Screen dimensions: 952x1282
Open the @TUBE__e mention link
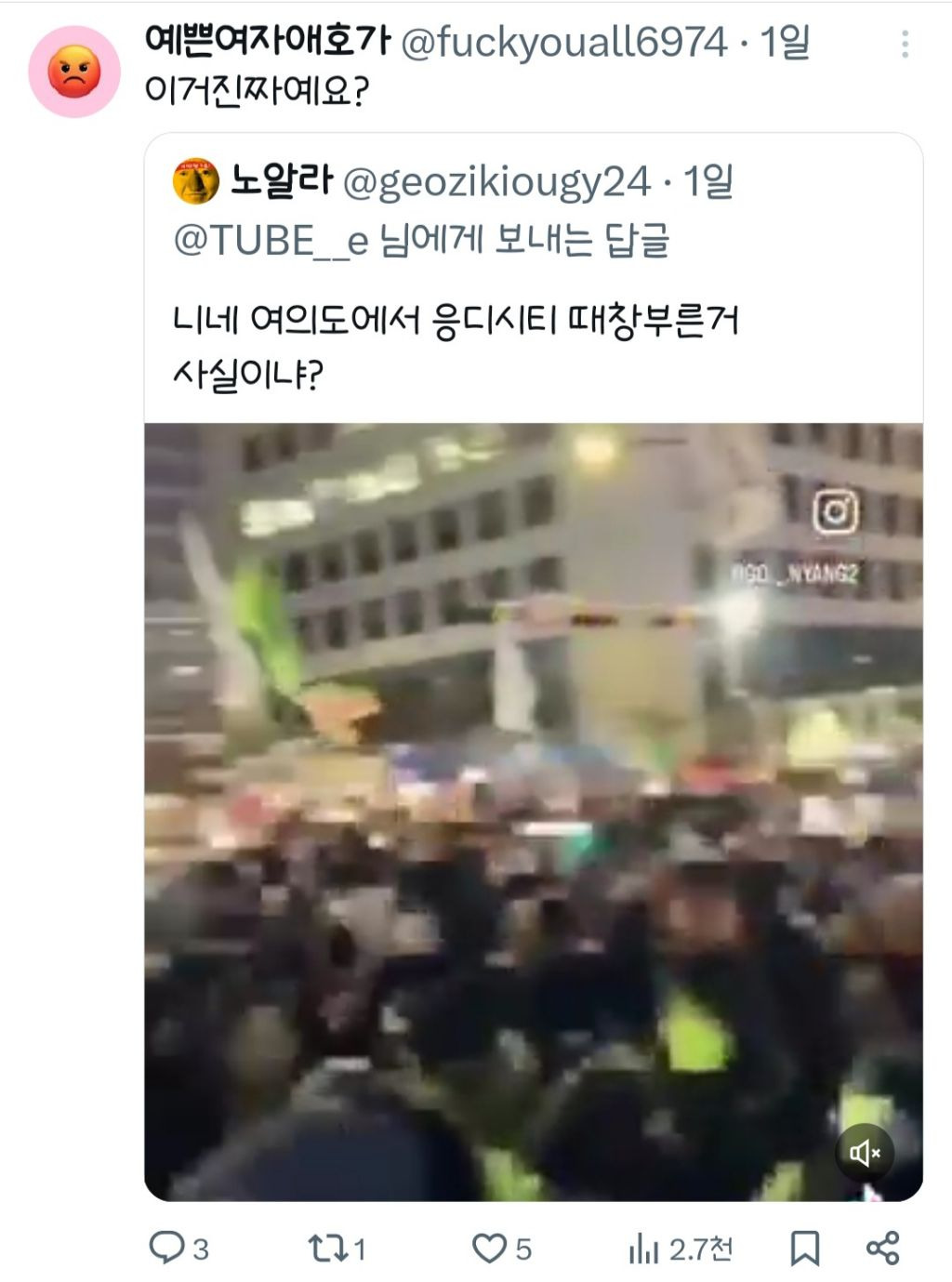click(271, 241)
